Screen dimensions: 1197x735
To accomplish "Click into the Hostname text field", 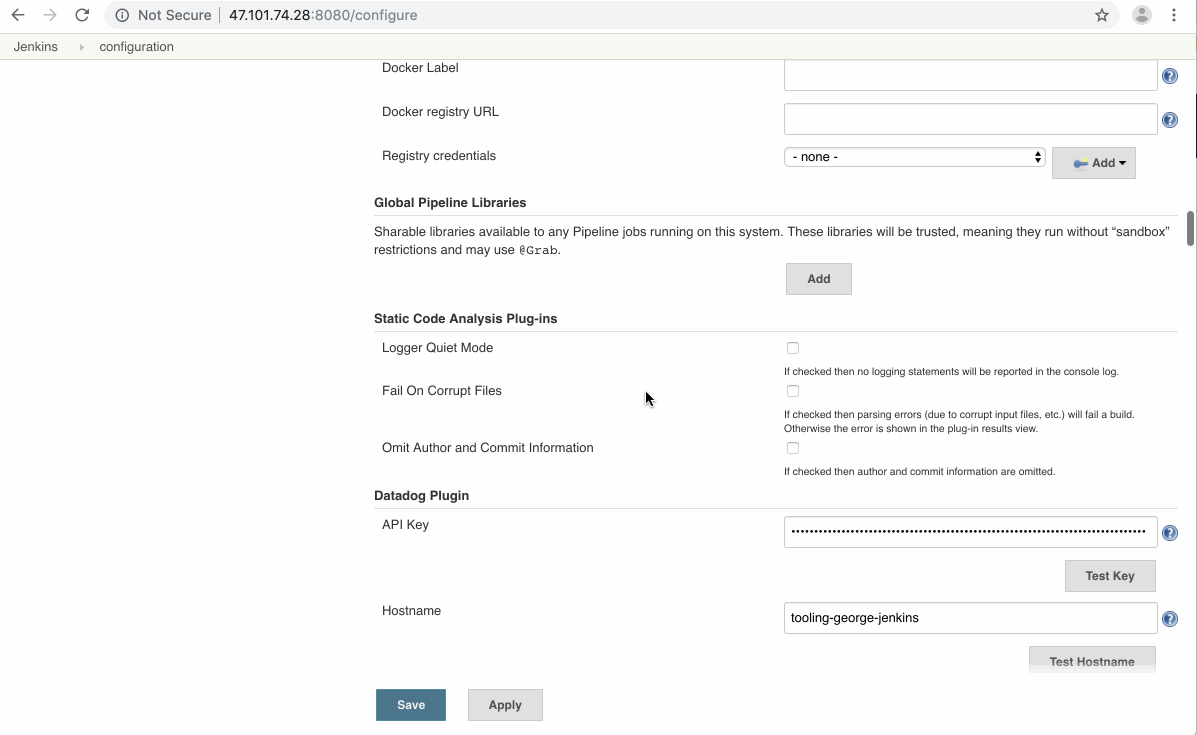I will pyautogui.click(x=970, y=618).
